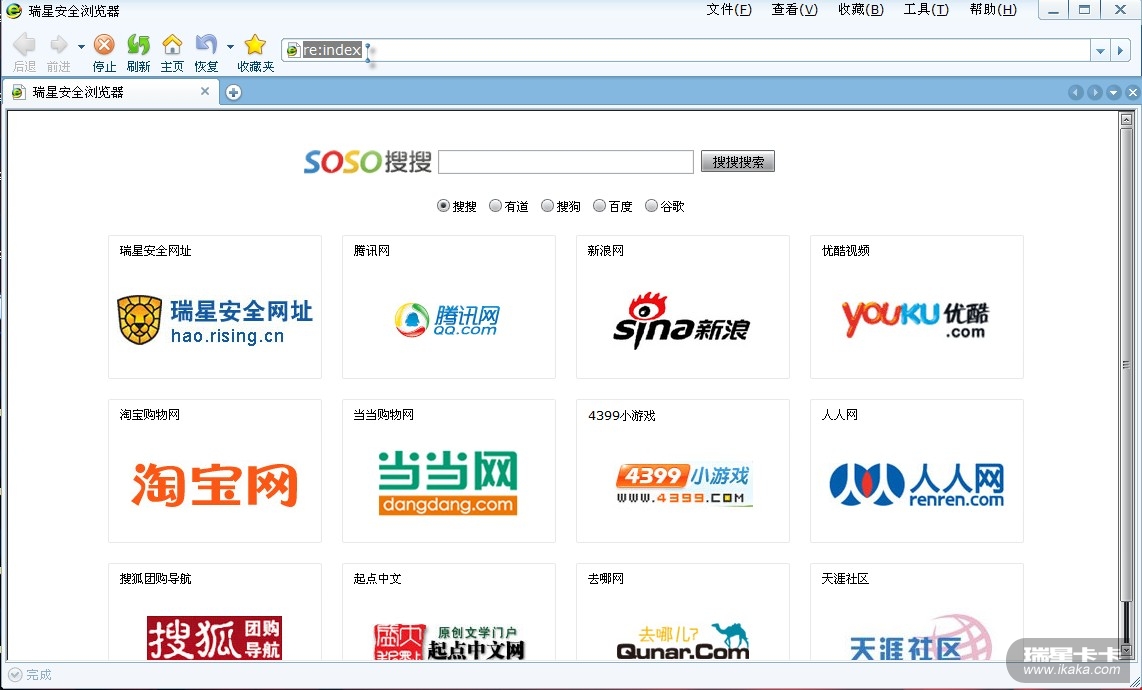Screen dimensions: 1142x690
Task: Click the scrollbar up arrow
Action: [1126, 119]
